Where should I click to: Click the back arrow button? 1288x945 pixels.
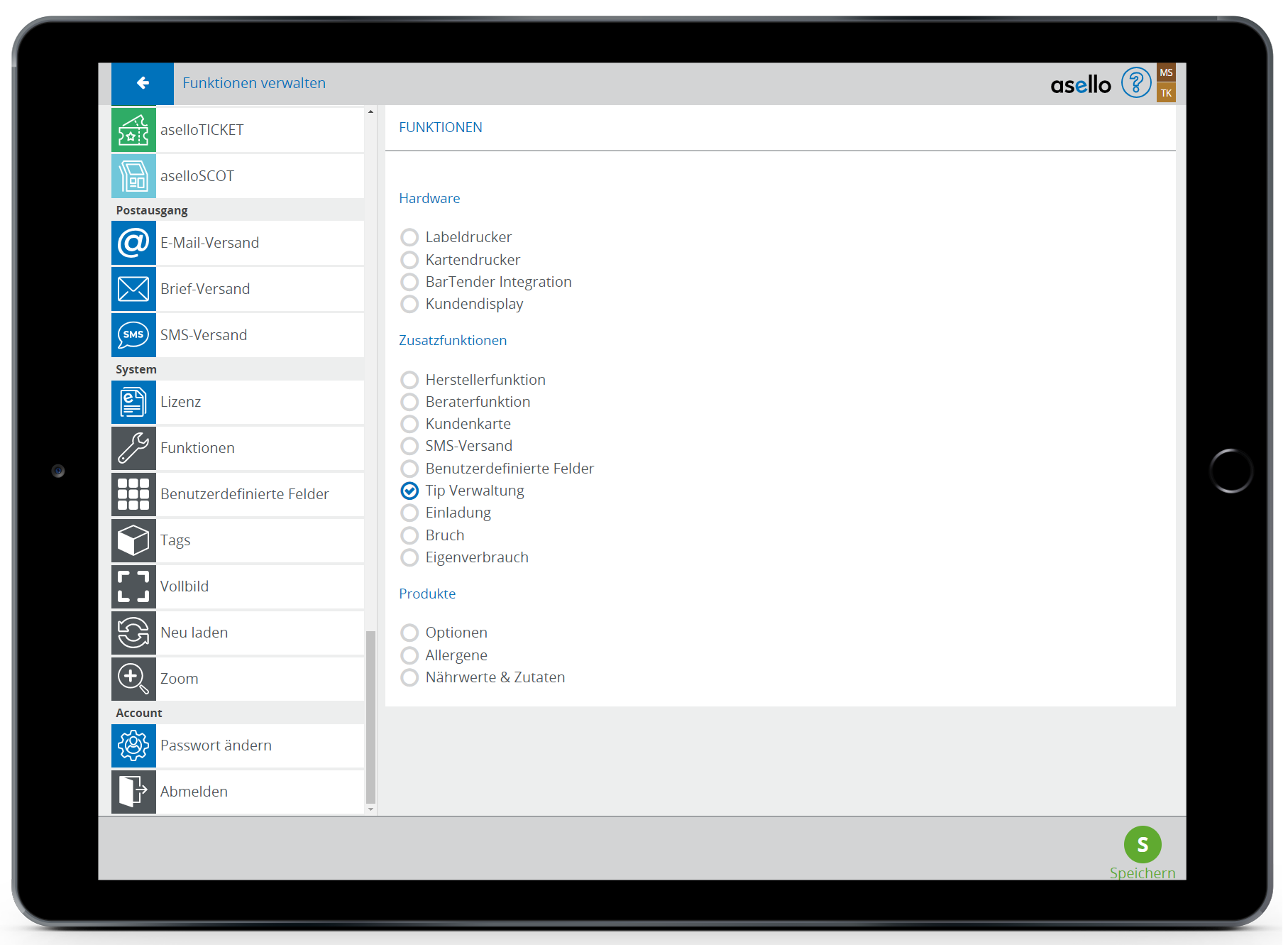point(143,83)
